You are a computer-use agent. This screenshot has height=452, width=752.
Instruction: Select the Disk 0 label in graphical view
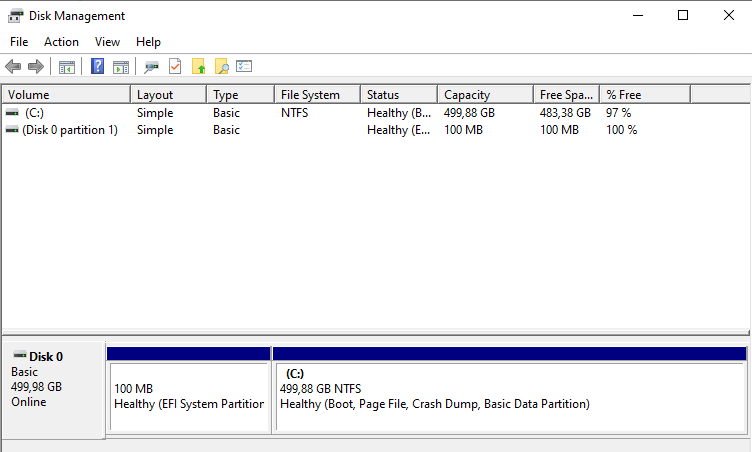46,356
